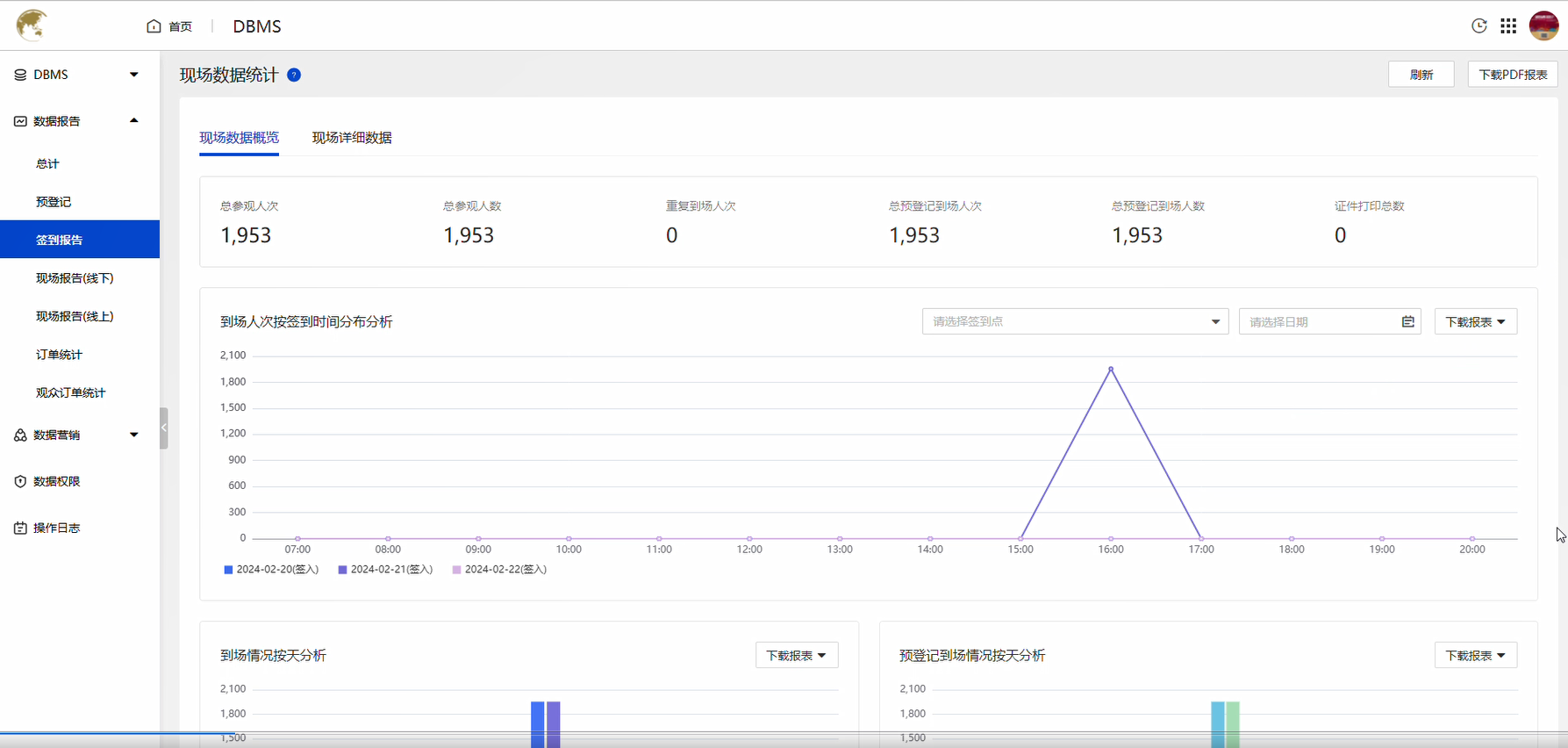Select 签到报告 in the sidebar
The width and height of the screenshot is (1568, 748).
point(80,240)
